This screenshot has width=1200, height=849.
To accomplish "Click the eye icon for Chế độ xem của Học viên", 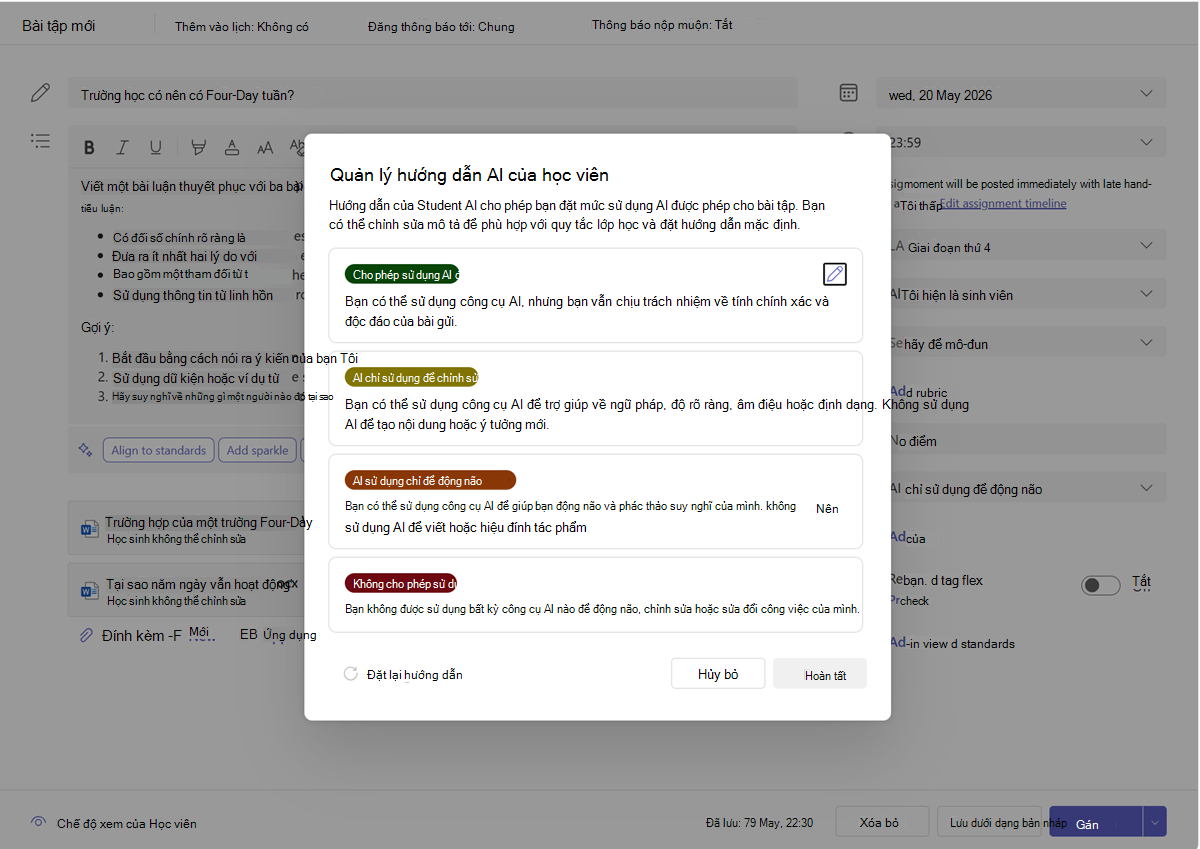I will click(x=38, y=822).
